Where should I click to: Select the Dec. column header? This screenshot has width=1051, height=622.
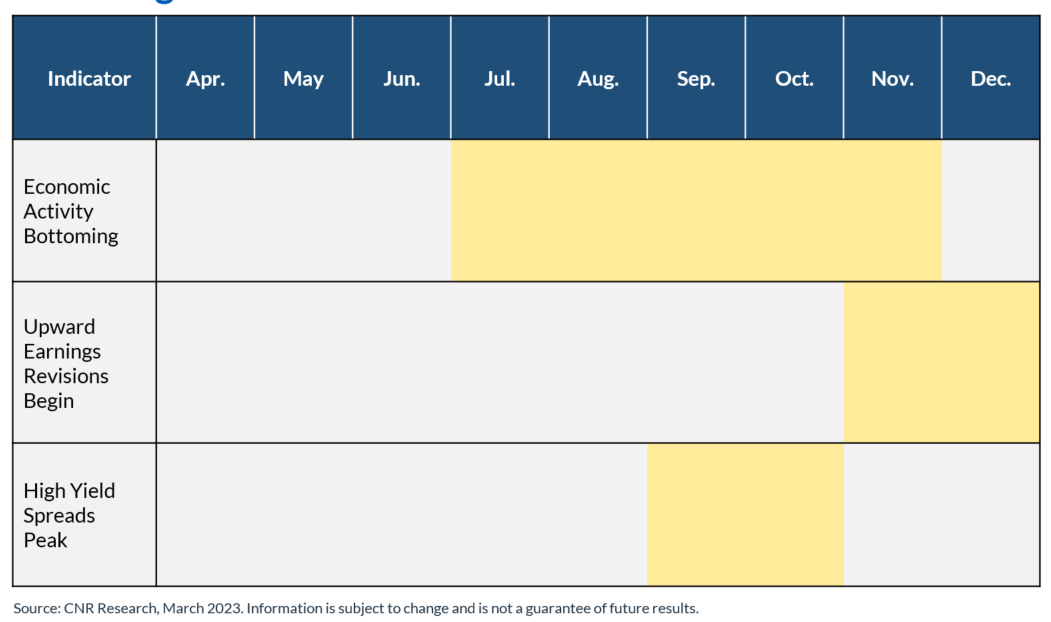(x=991, y=78)
